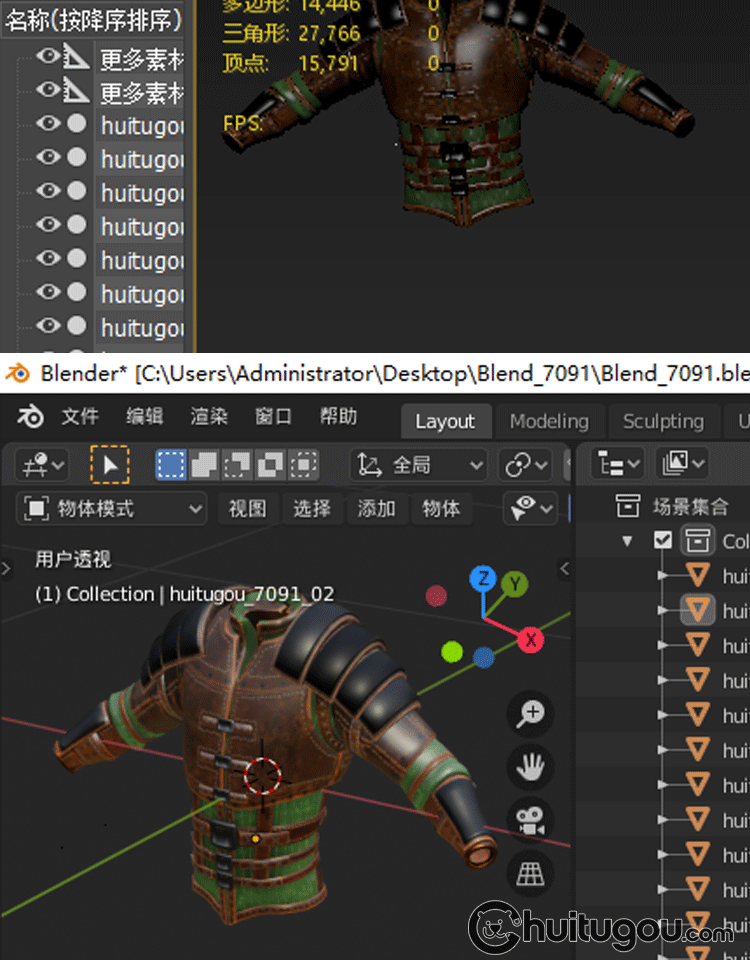Toggle eye icon of first huitugou object

pos(48,124)
